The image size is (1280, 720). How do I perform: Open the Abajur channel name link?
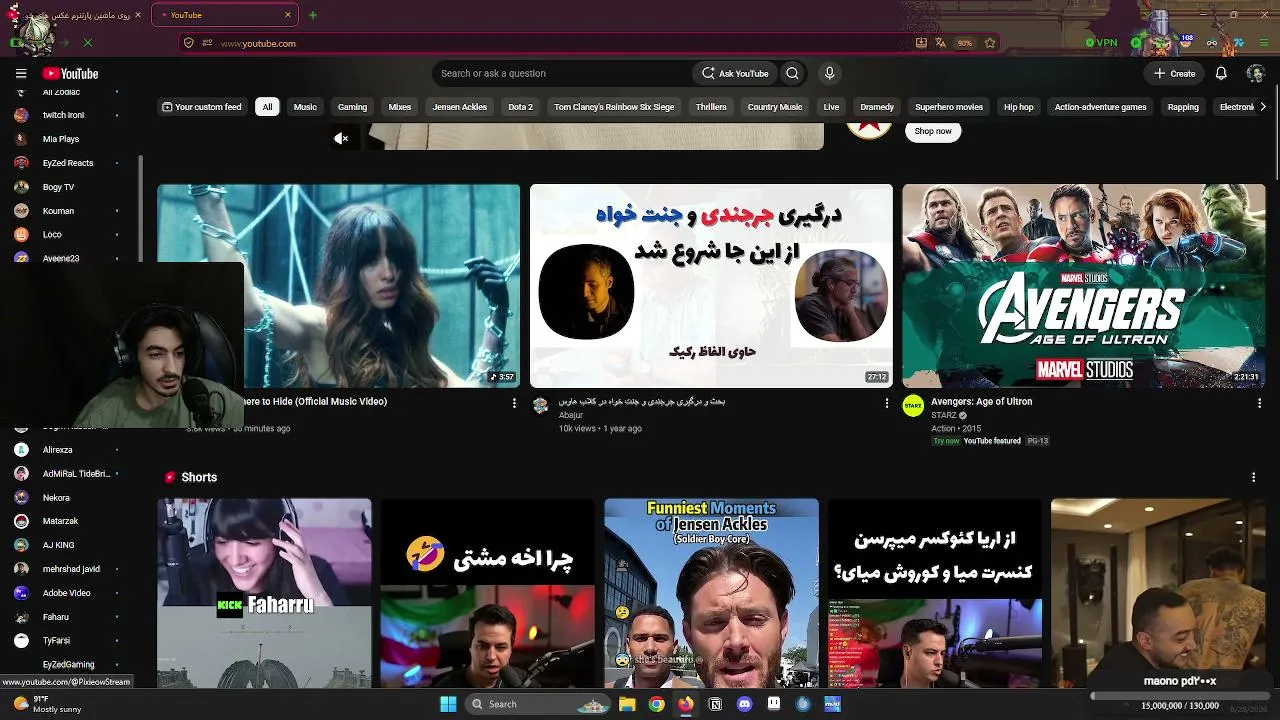tap(571, 415)
